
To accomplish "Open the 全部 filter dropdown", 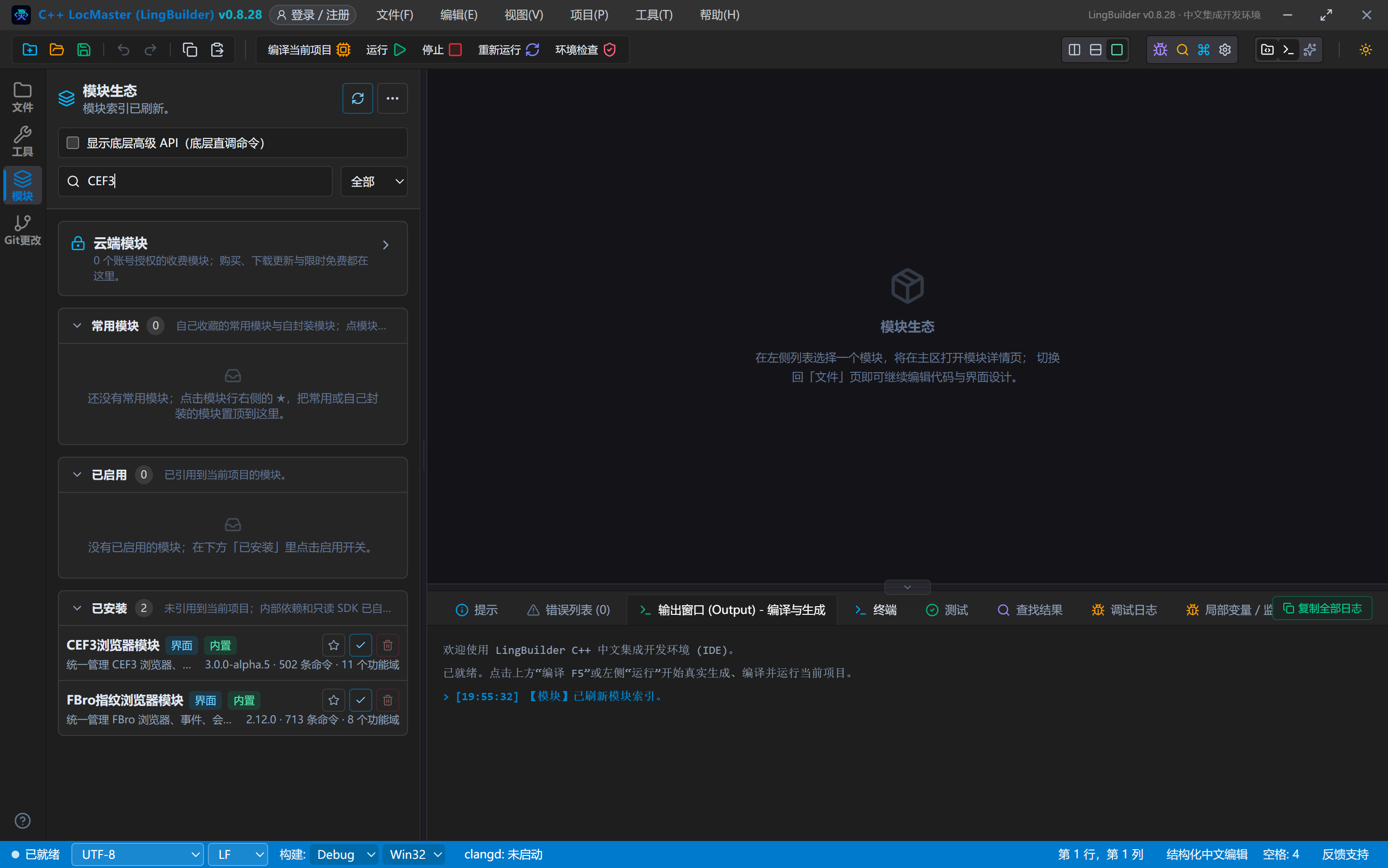I will (374, 181).
